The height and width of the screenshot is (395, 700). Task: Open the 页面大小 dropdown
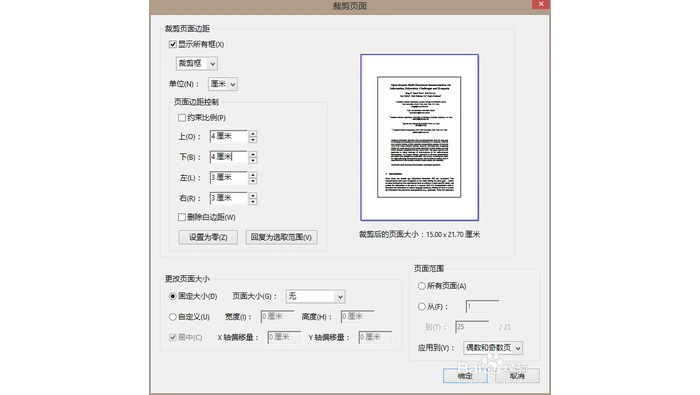click(315, 296)
